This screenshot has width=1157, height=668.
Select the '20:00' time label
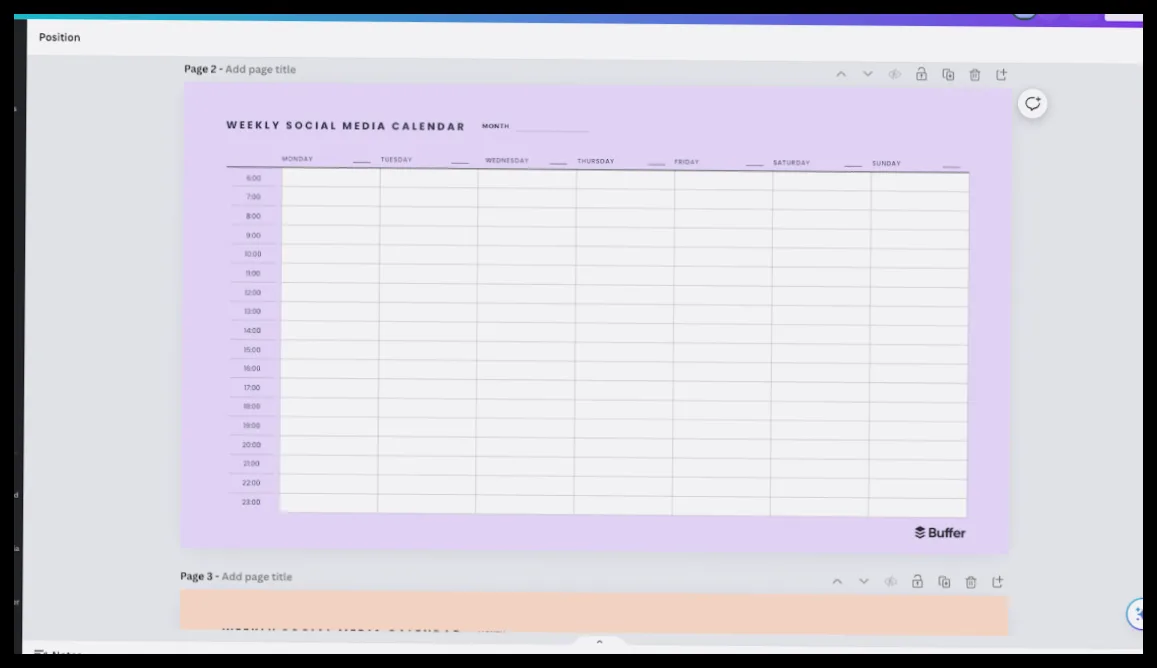252,445
